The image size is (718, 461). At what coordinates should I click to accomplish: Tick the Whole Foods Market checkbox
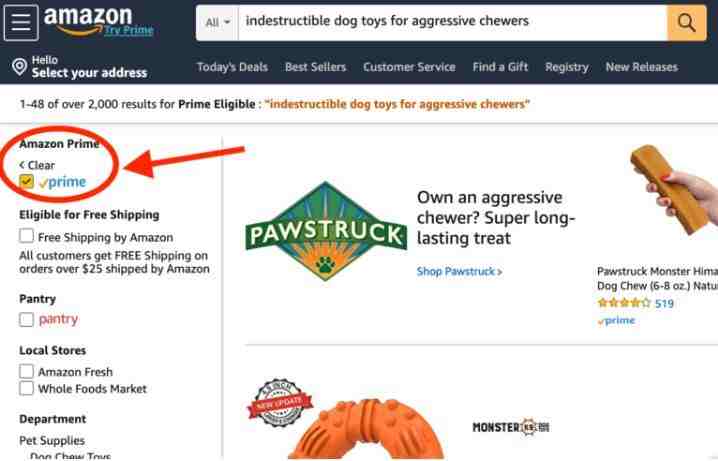(27, 388)
